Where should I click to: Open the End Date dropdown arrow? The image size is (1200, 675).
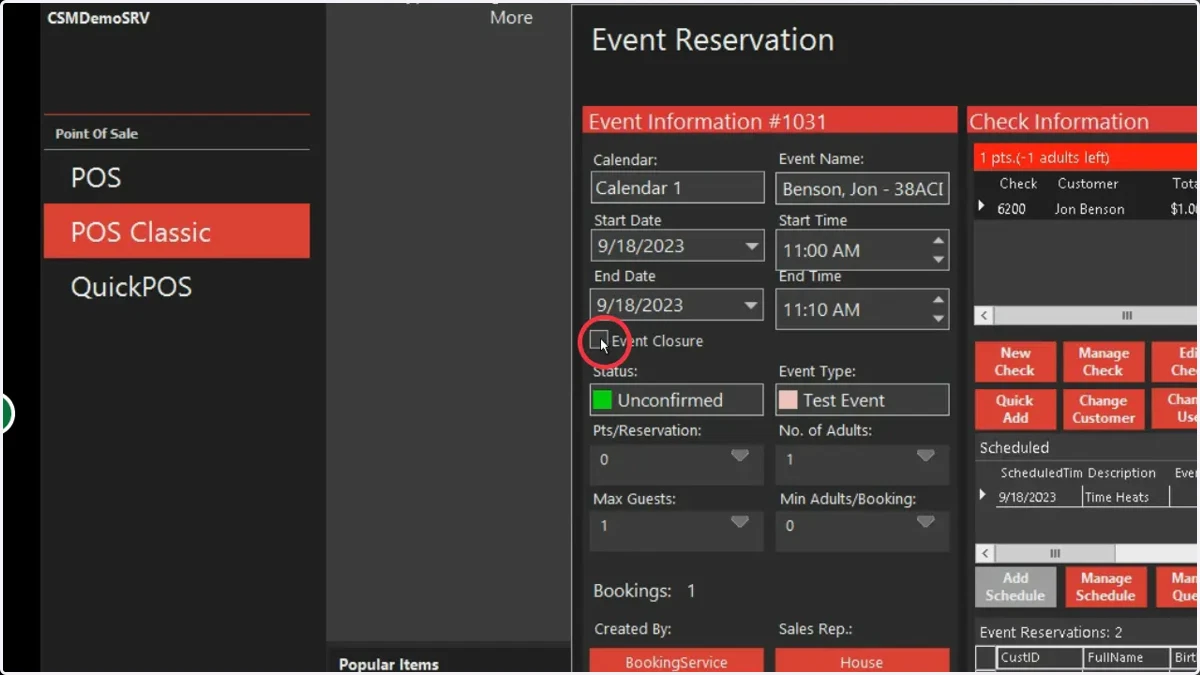pos(751,305)
